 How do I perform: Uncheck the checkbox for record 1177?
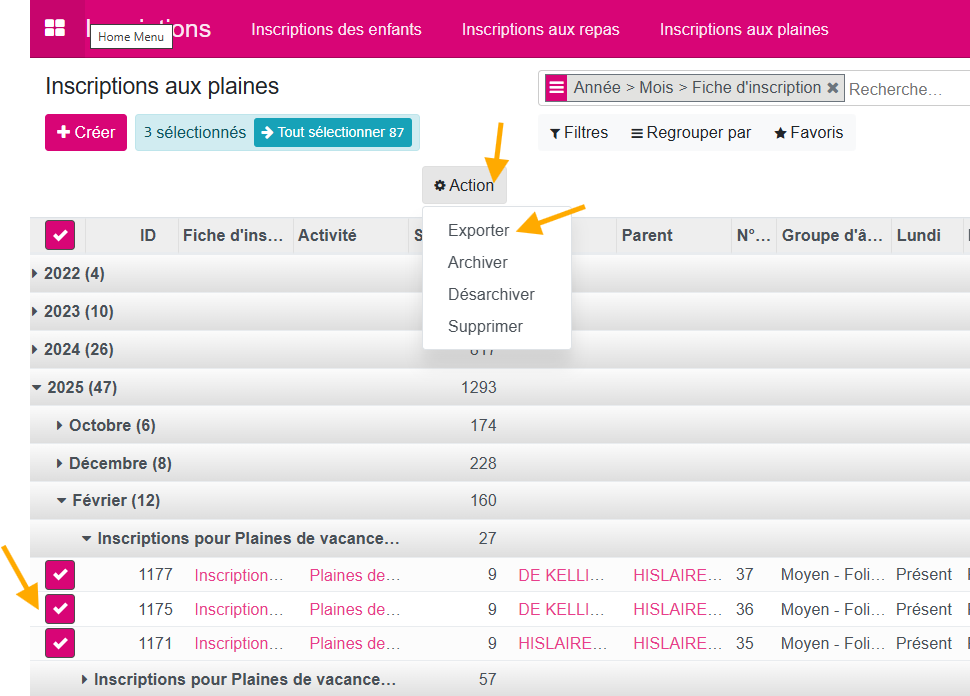click(x=60, y=575)
